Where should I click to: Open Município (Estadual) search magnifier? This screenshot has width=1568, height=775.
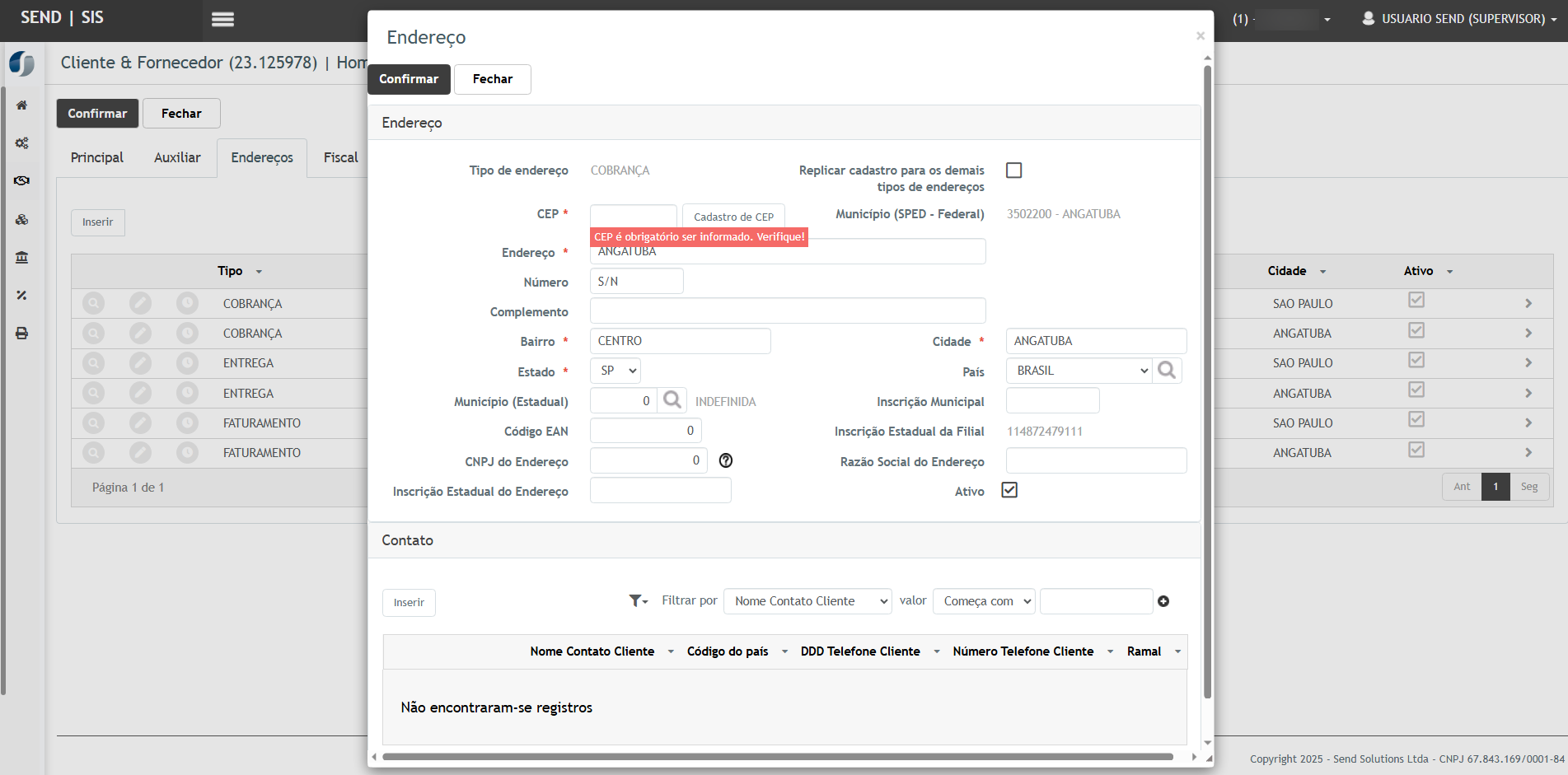point(672,400)
